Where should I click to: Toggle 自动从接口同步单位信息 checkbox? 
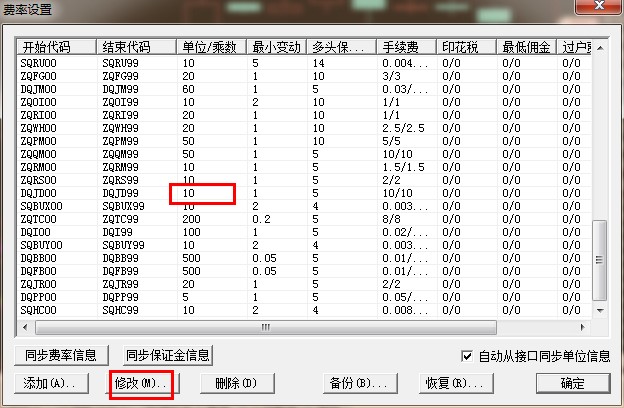tap(467, 356)
